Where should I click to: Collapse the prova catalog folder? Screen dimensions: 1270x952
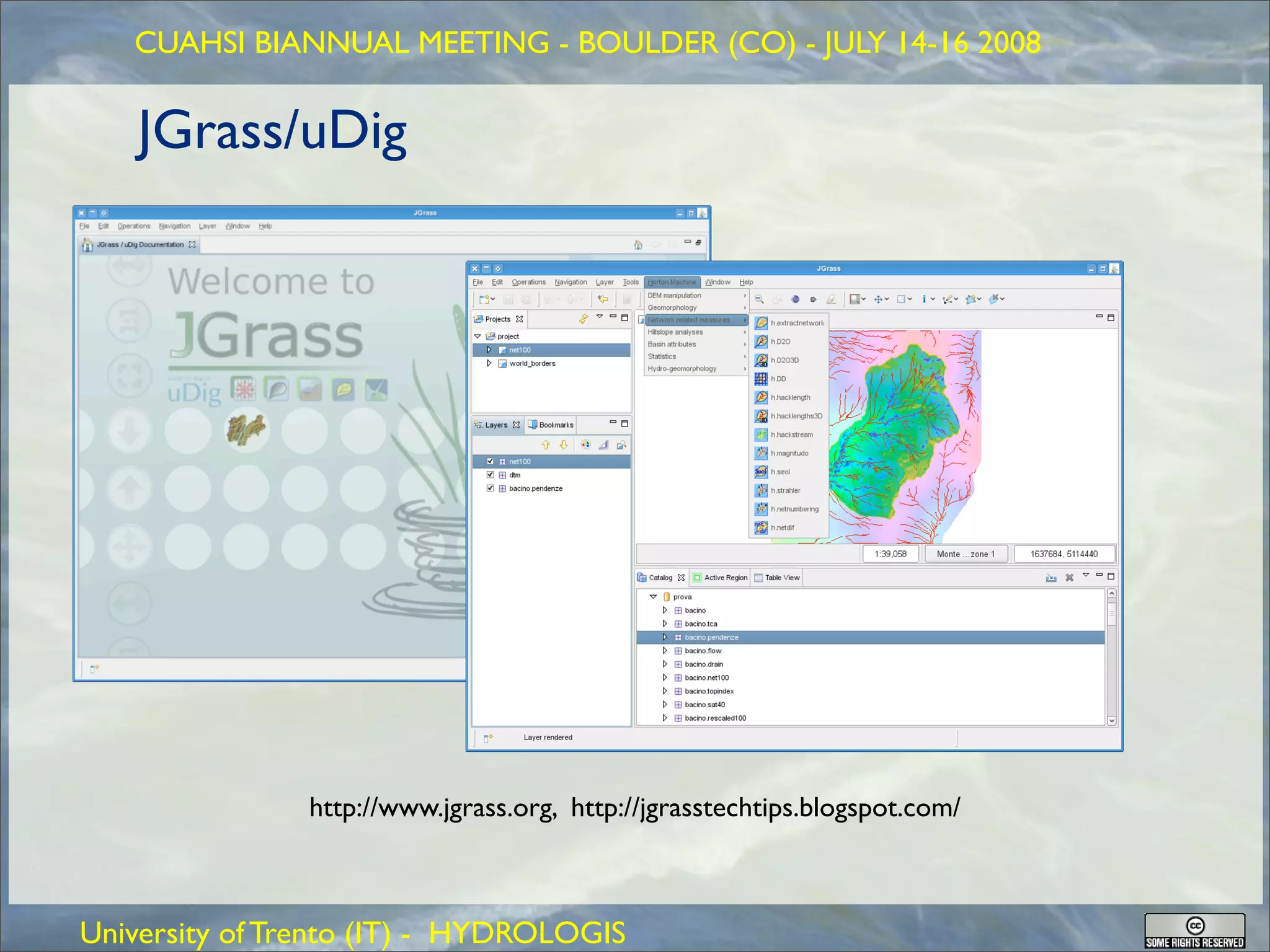click(653, 597)
